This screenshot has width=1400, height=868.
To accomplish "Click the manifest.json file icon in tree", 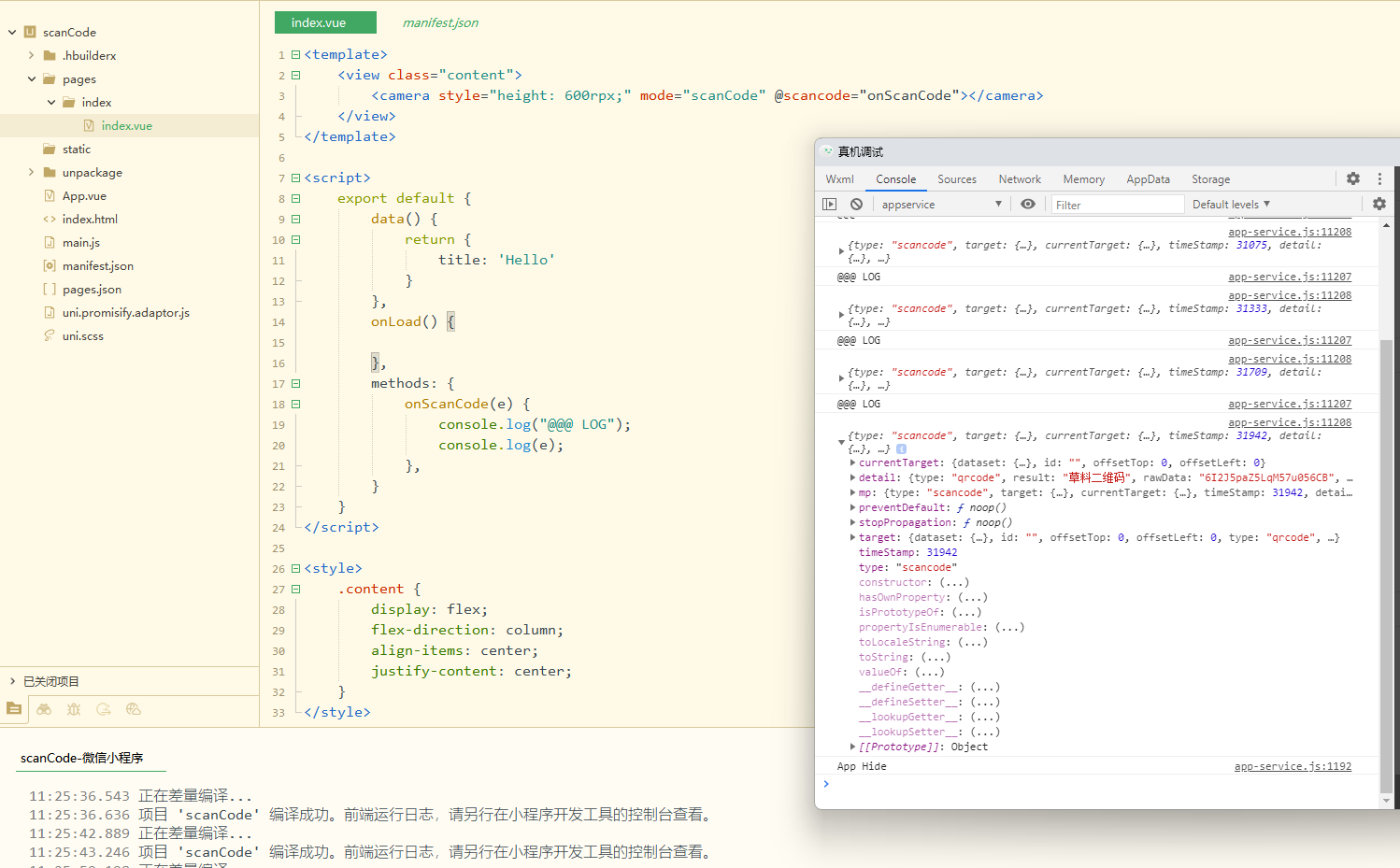I will coord(50,265).
